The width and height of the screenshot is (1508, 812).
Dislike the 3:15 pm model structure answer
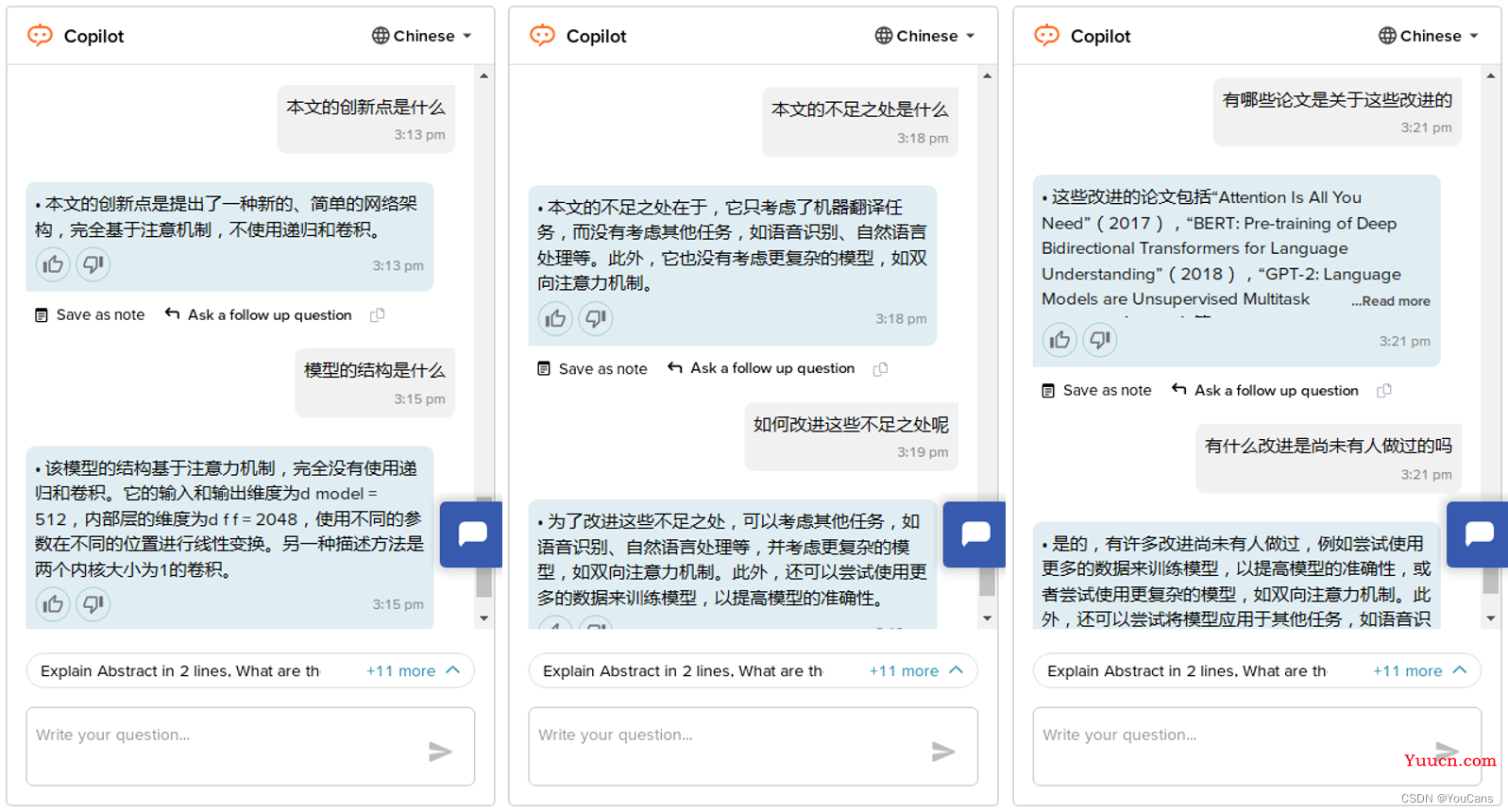pos(93,603)
